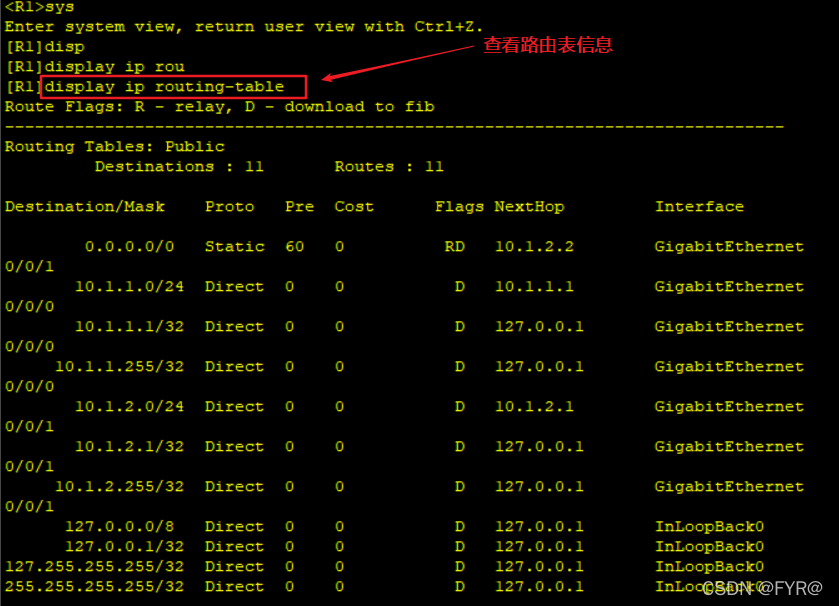The image size is (839, 606).
Task: Click destination 10.1.1.0/24
Action: [129, 287]
